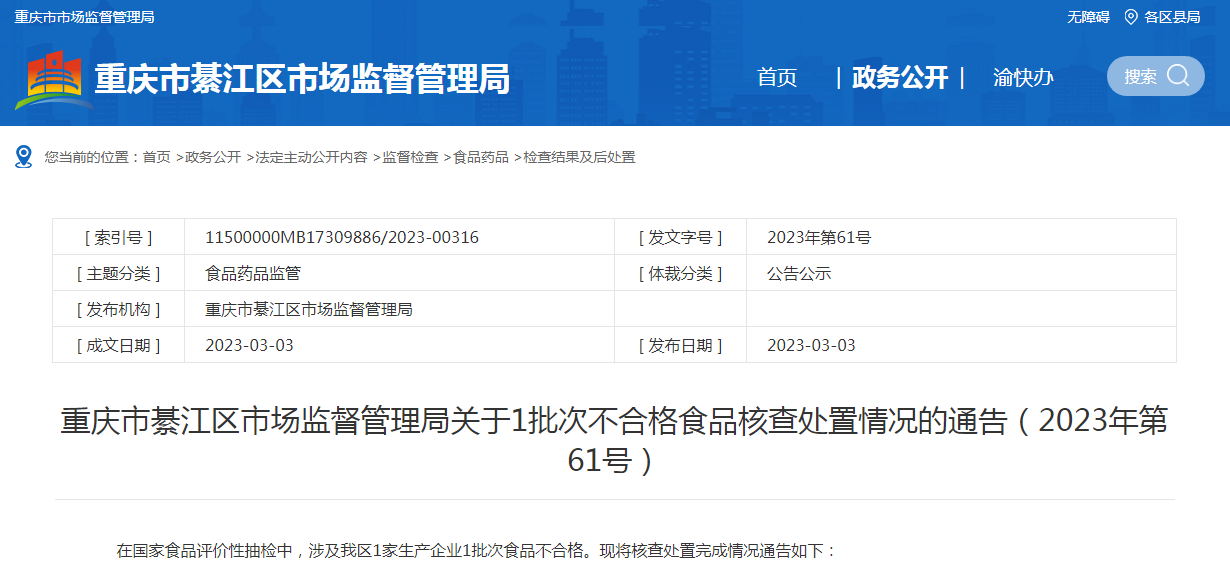The image size is (1230, 564).
Task: Click the 食品药品监管 value cell
Action: [399, 273]
